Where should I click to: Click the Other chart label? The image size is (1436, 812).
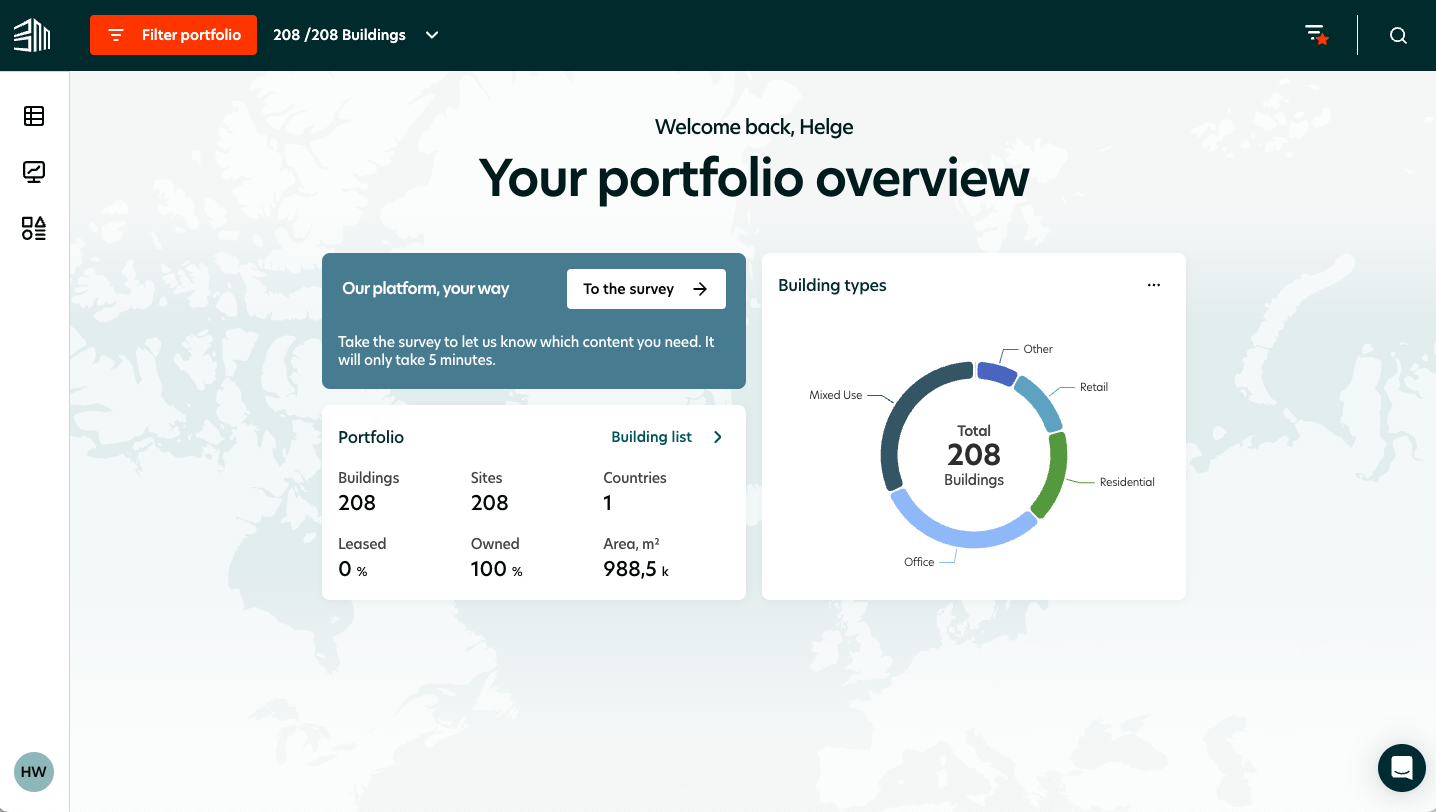1038,349
